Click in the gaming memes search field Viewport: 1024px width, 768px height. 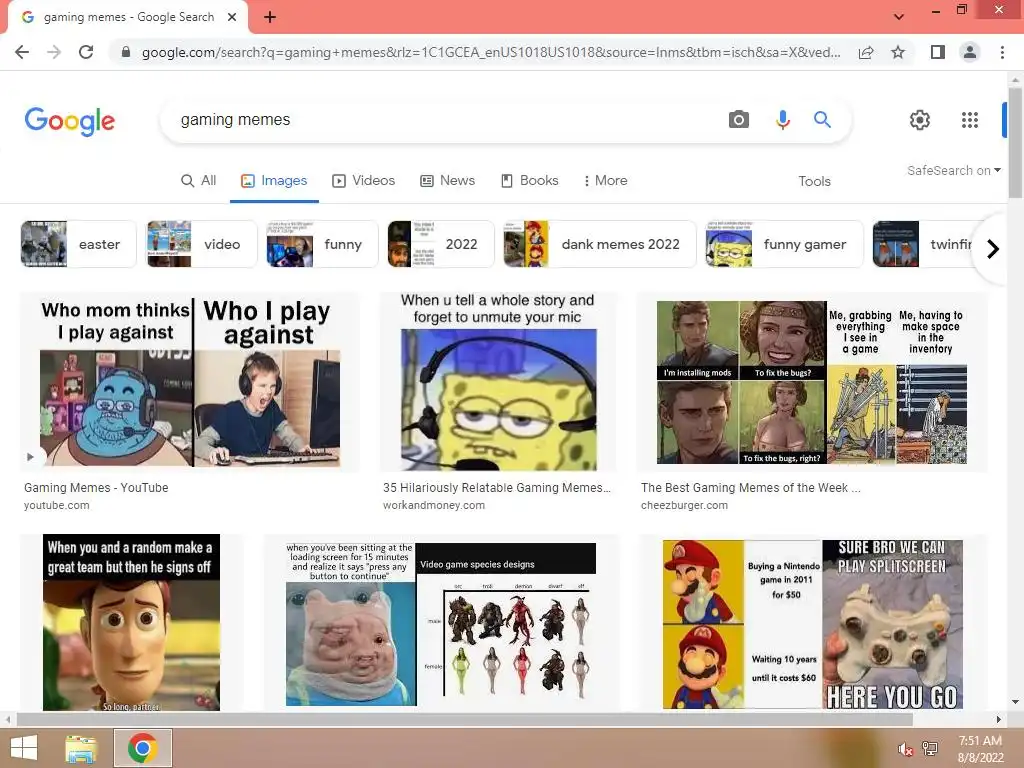[444, 120]
